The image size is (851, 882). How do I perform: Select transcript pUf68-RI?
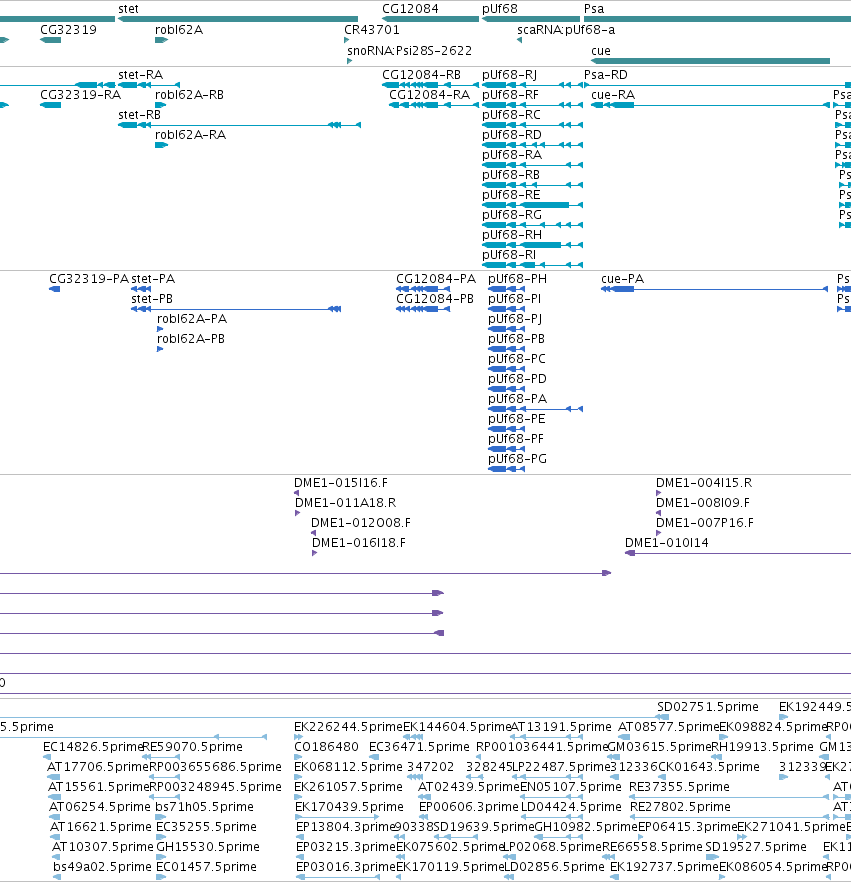pos(509,255)
